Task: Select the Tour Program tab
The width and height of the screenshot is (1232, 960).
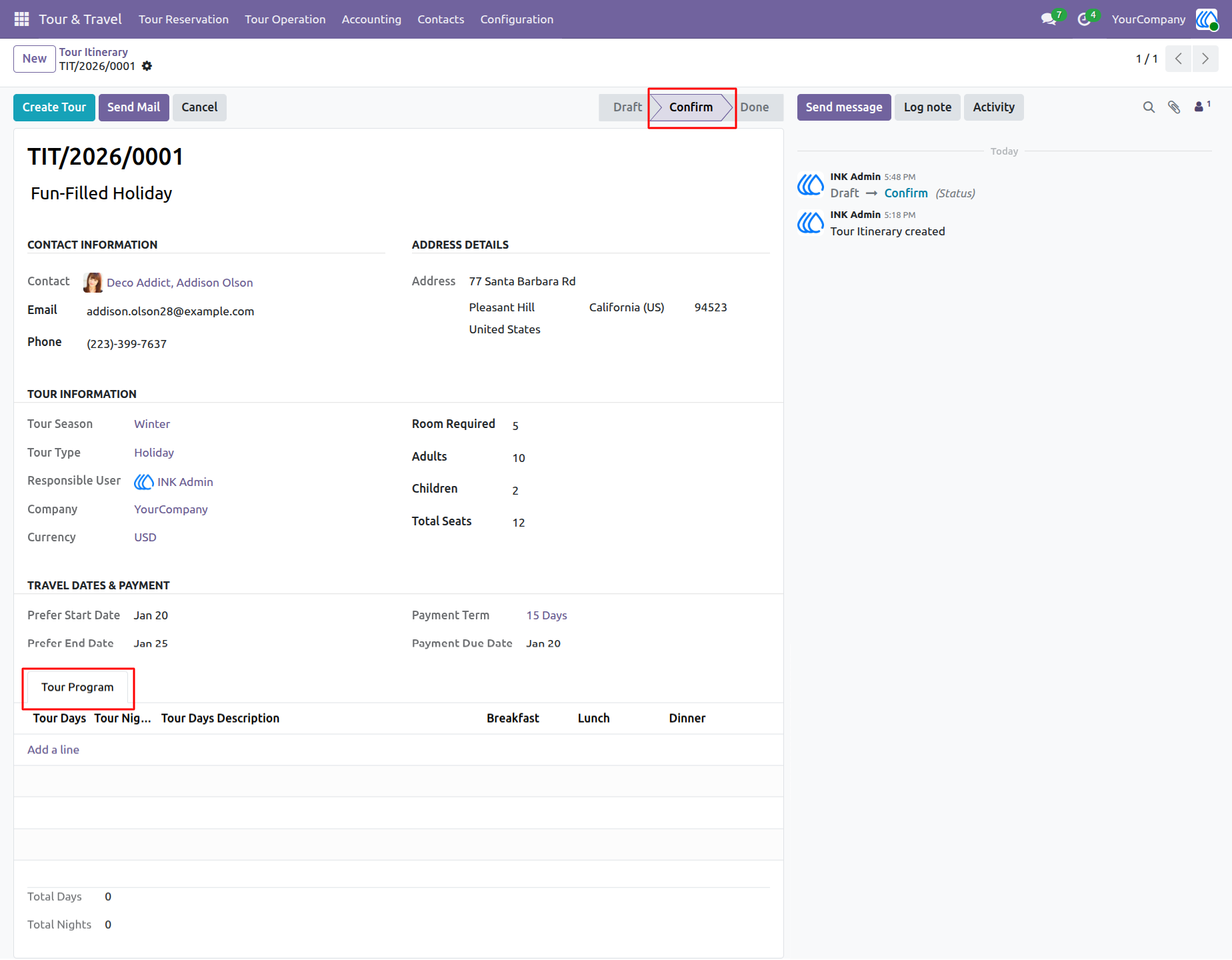Action: tap(77, 687)
